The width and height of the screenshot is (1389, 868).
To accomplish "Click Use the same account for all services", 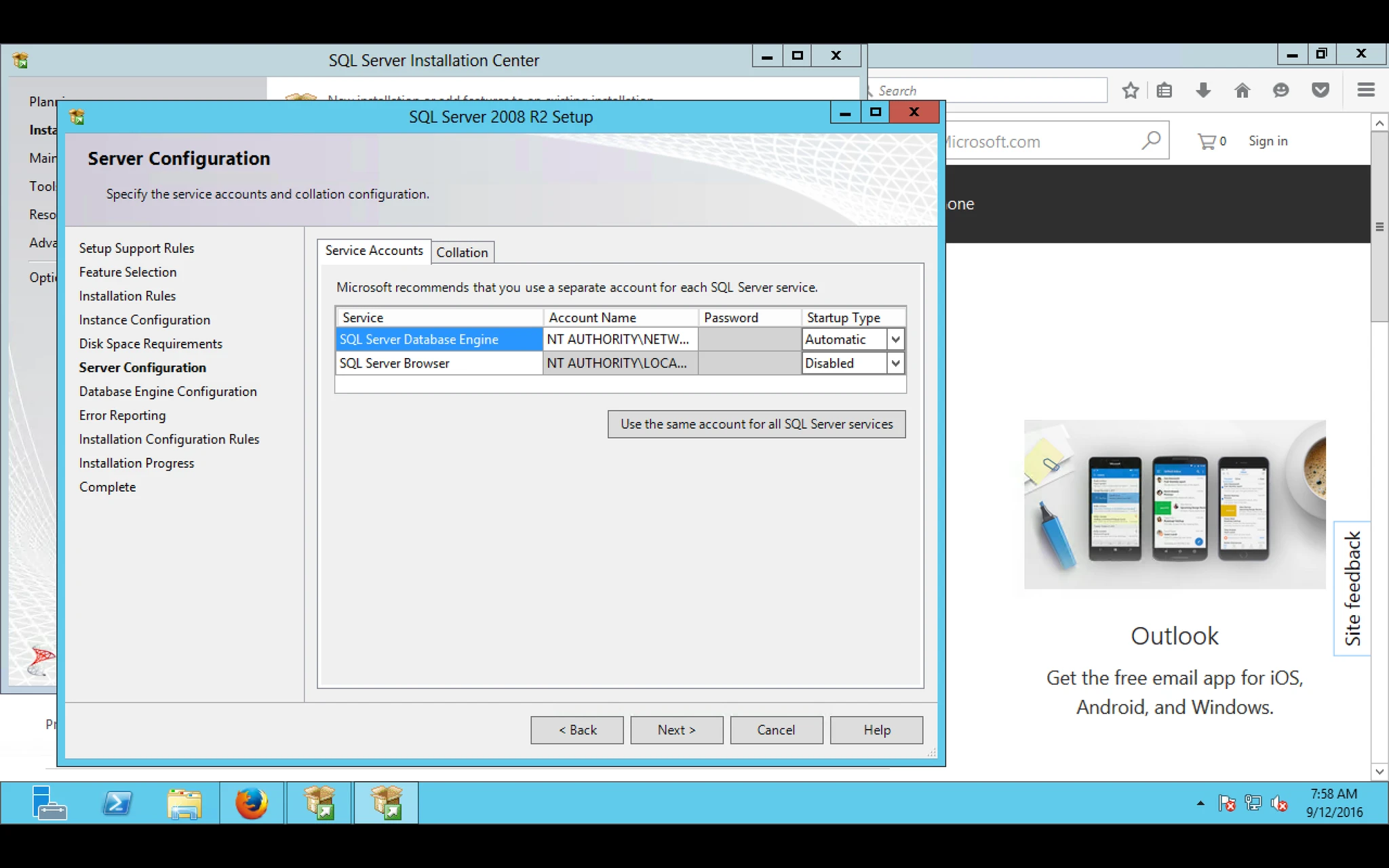I will pyautogui.click(x=756, y=424).
